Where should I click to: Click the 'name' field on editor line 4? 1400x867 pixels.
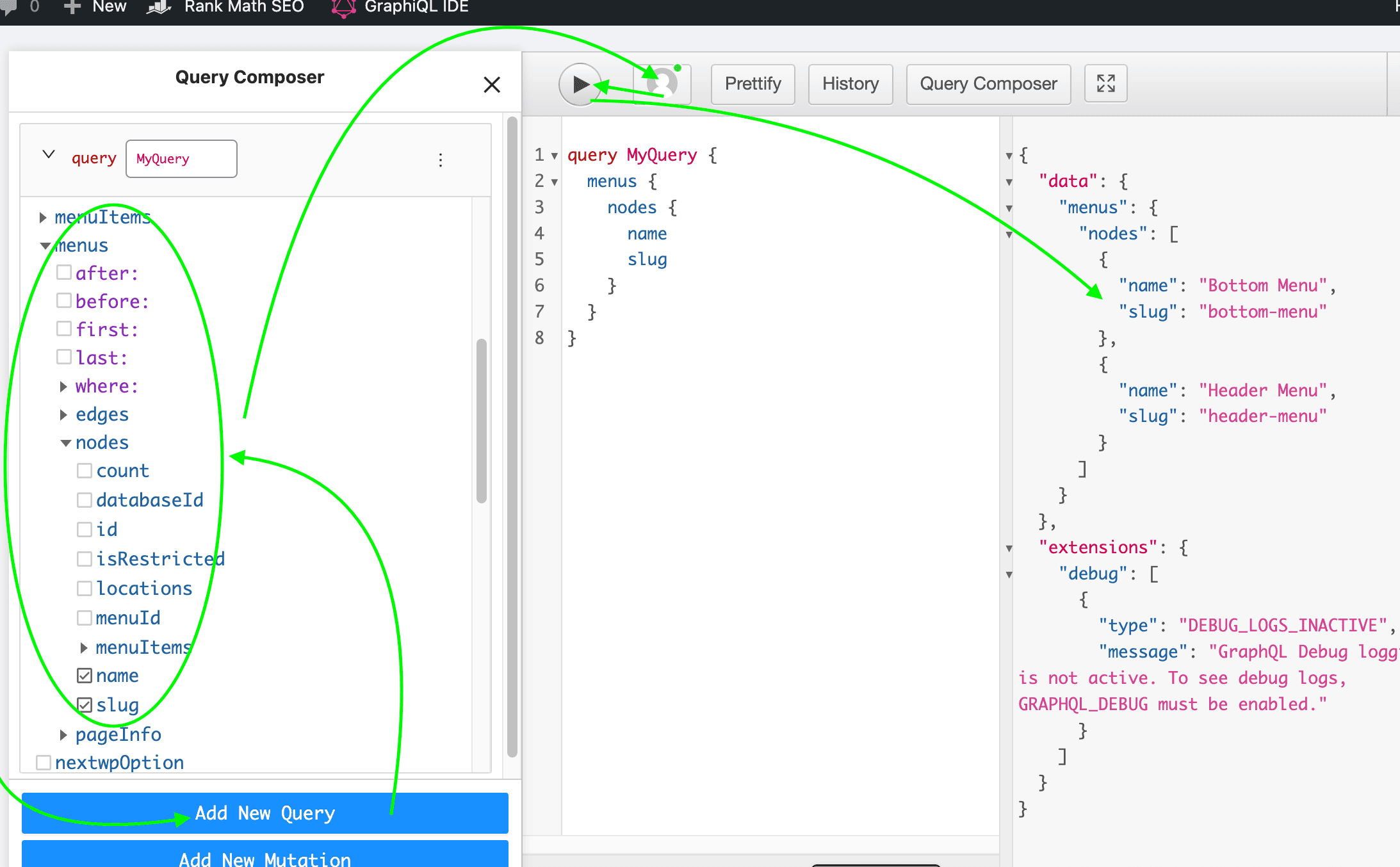(x=647, y=234)
